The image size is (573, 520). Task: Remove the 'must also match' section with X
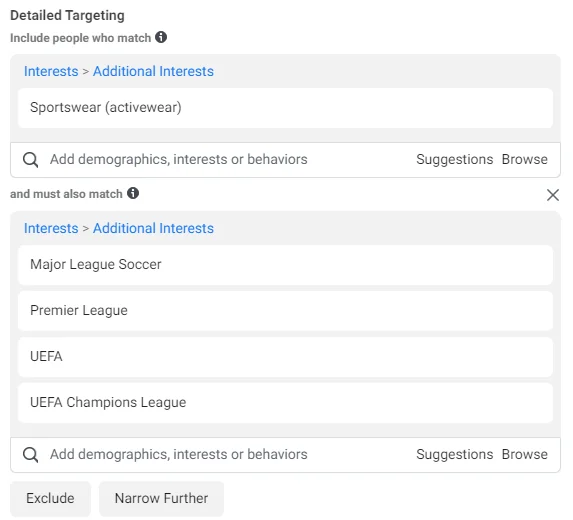(x=553, y=195)
